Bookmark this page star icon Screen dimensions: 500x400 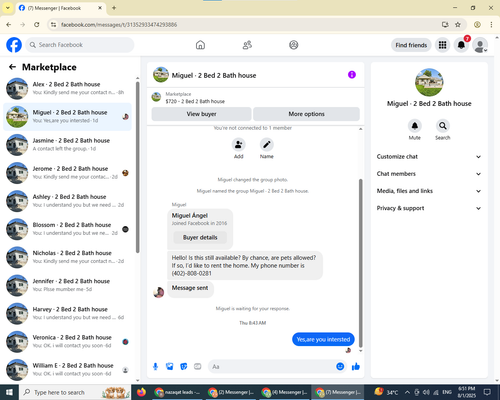click(x=458, y=25)
